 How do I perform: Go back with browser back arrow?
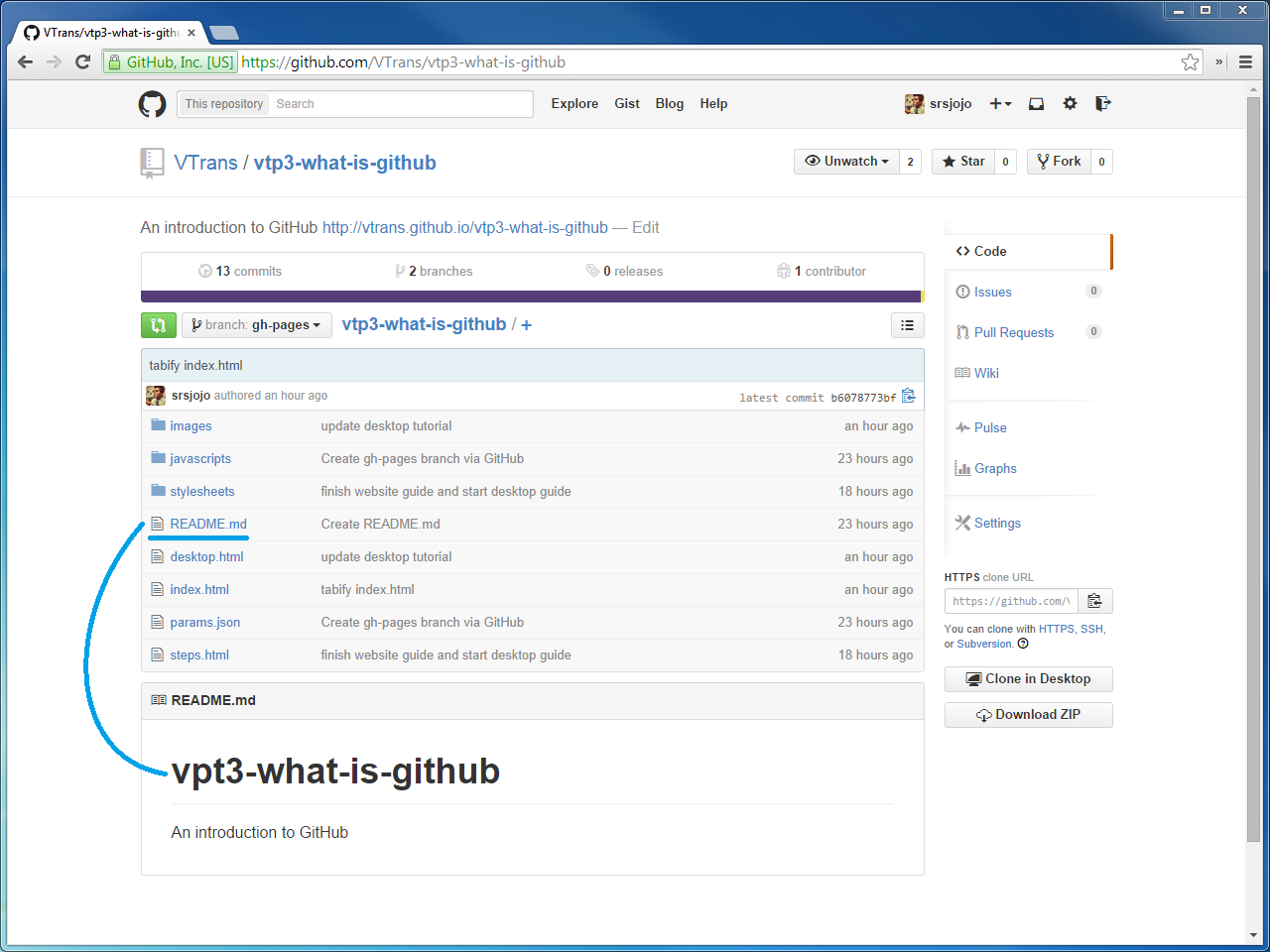point(26,61)
